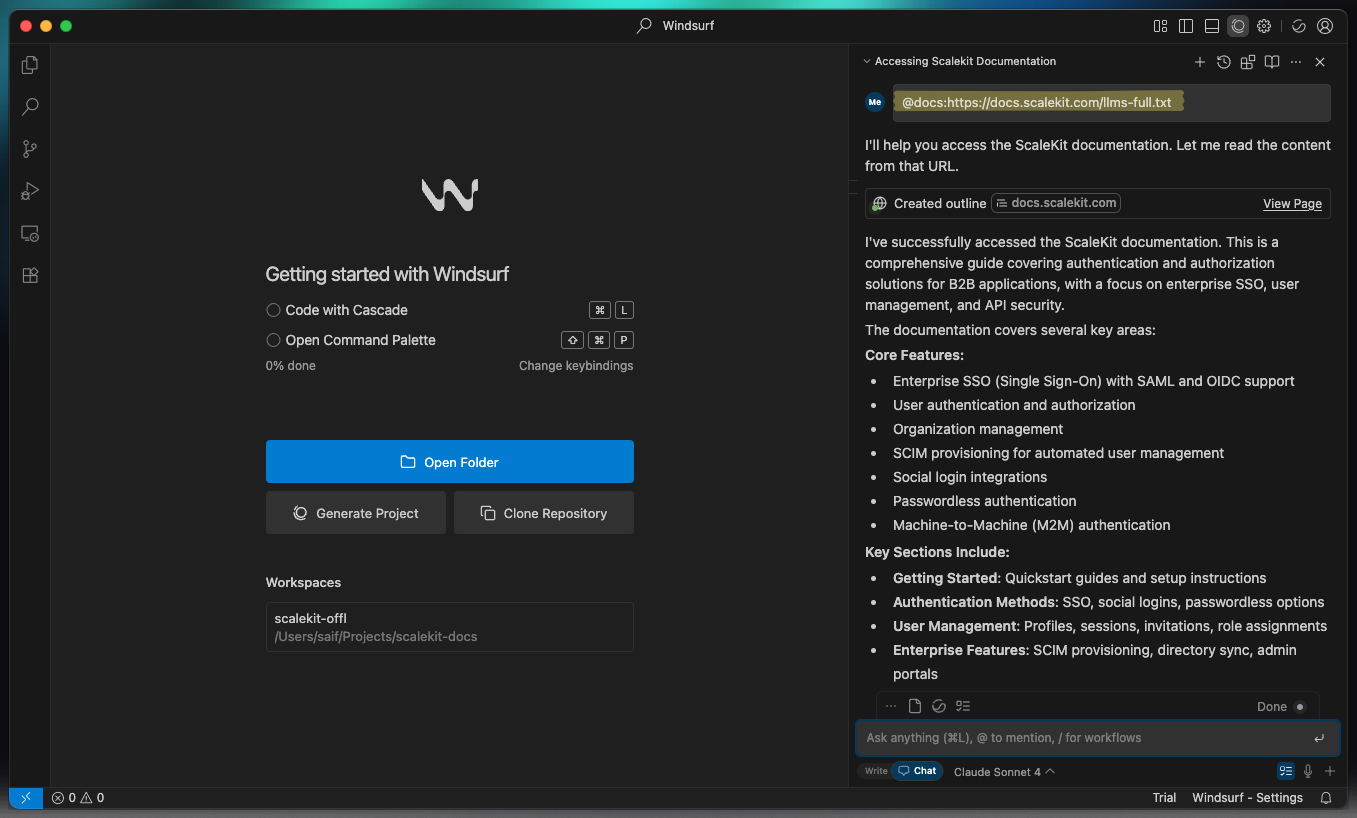Select the Open Command Palette radio button
Image resolution: width=1357 pixels, height=818 pixels.
[273, 340]
